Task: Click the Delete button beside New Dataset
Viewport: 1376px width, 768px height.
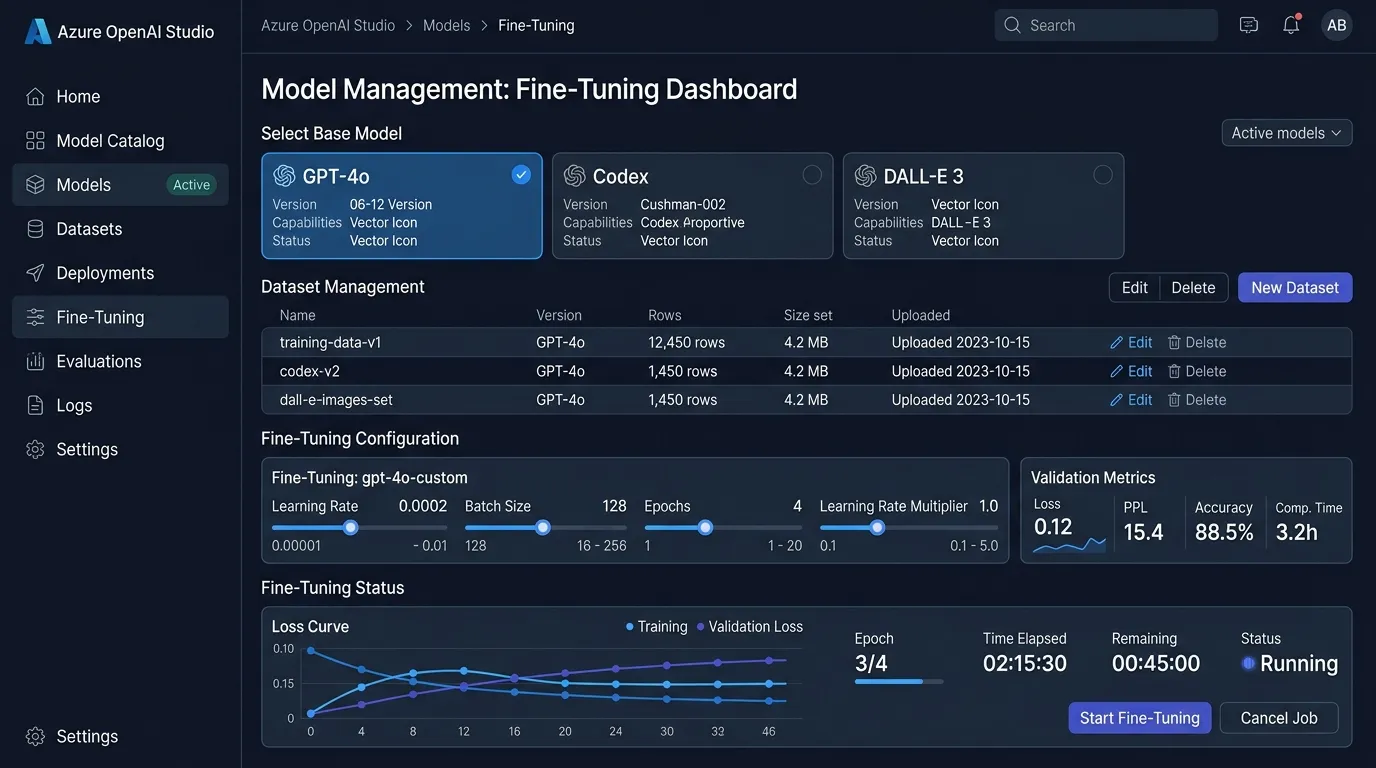Action: coord(1193,288)
